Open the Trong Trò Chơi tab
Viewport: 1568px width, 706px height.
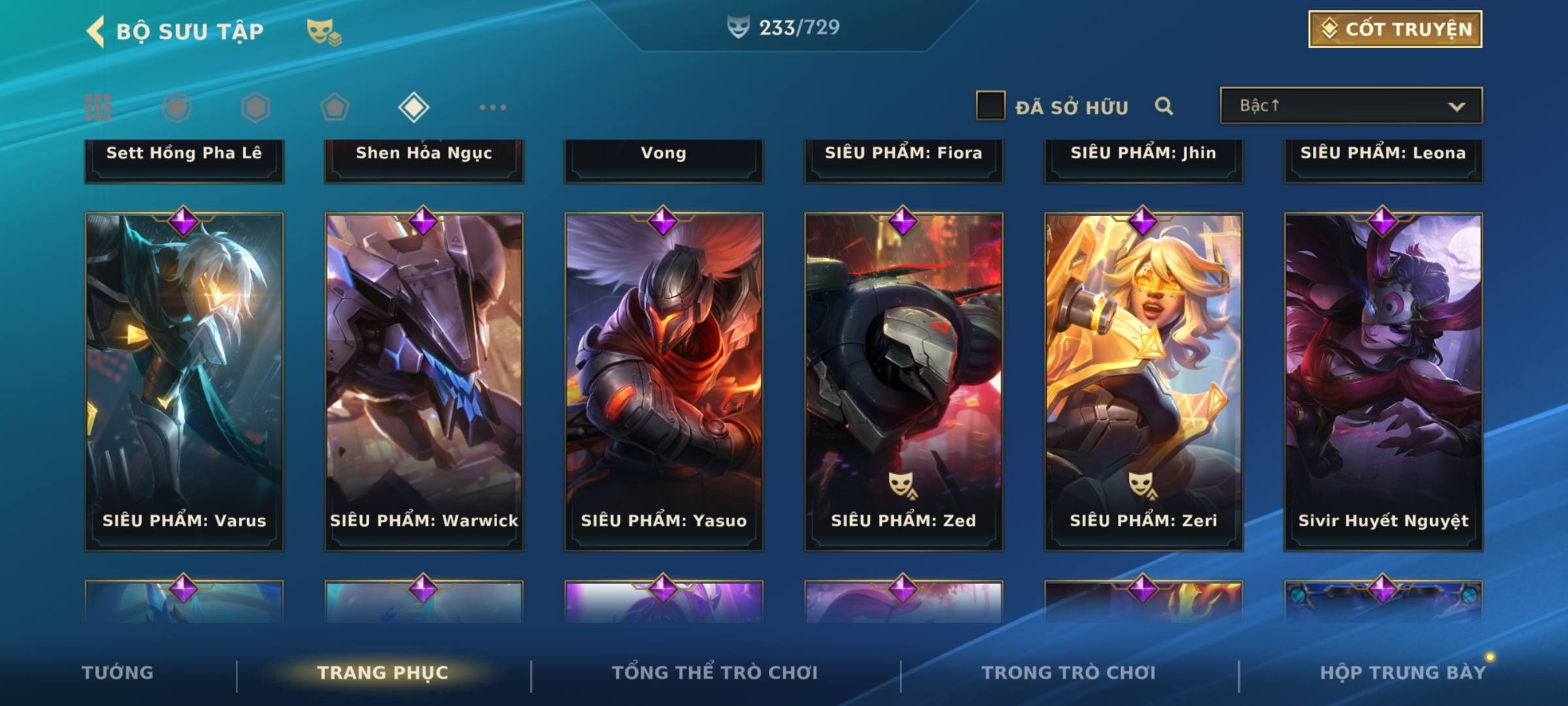click(1069, 673)
